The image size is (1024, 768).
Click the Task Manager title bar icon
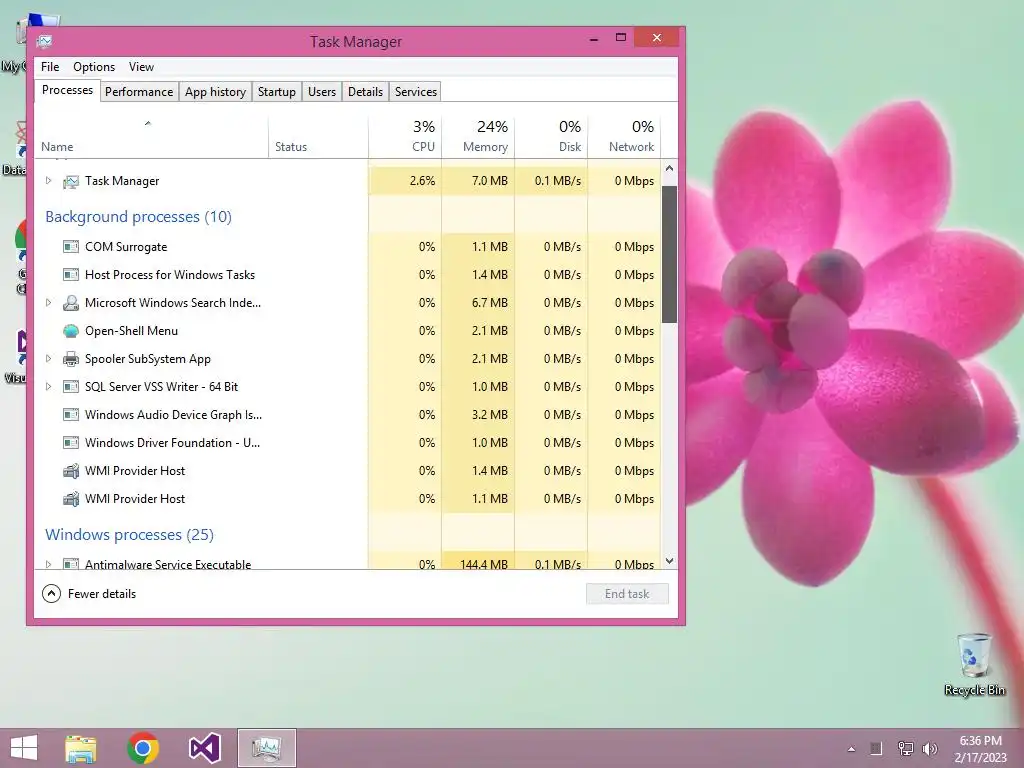pos(44,42)
